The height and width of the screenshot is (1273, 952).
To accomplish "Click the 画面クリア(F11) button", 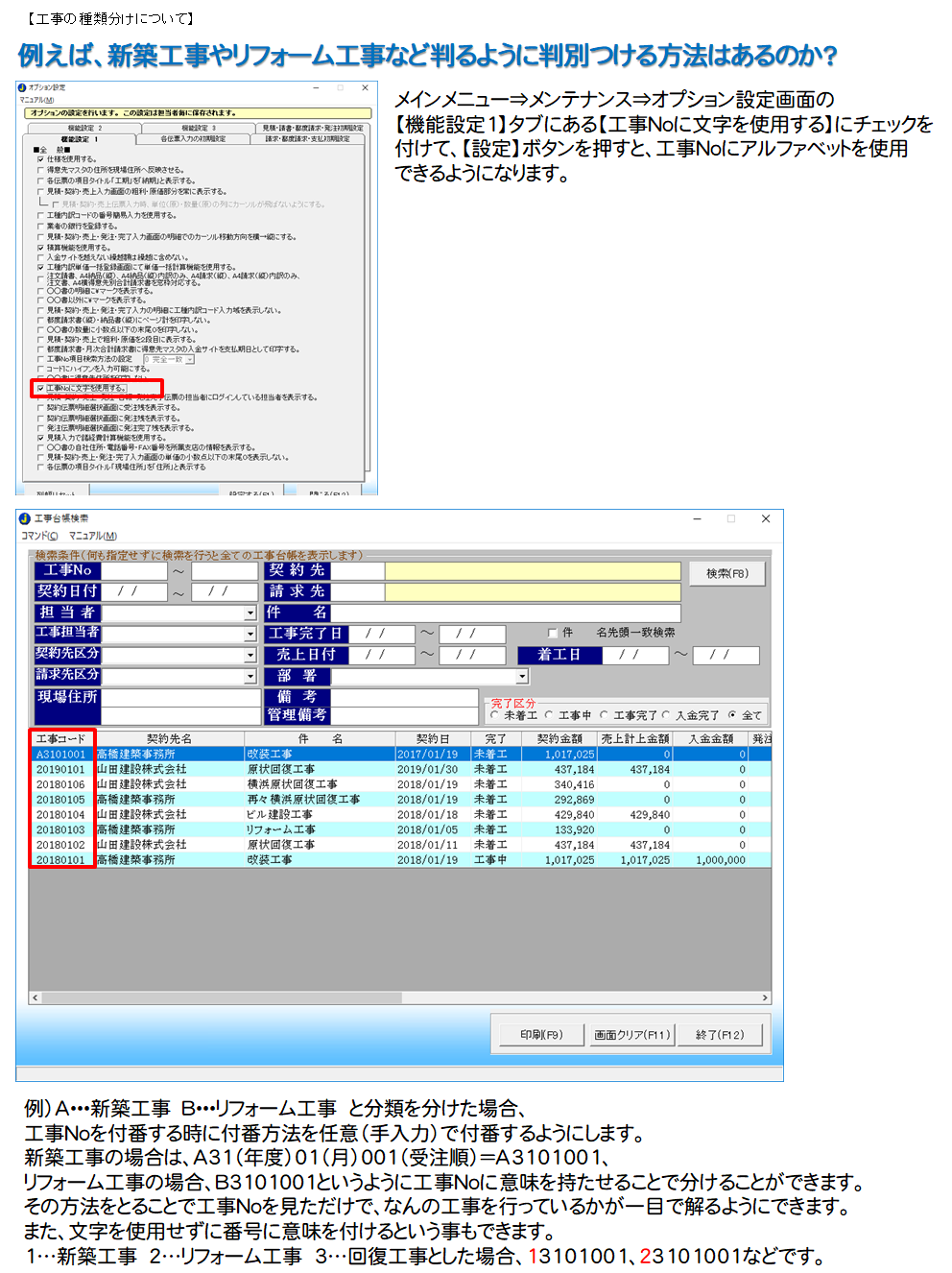I will [x=631, y=1034].
